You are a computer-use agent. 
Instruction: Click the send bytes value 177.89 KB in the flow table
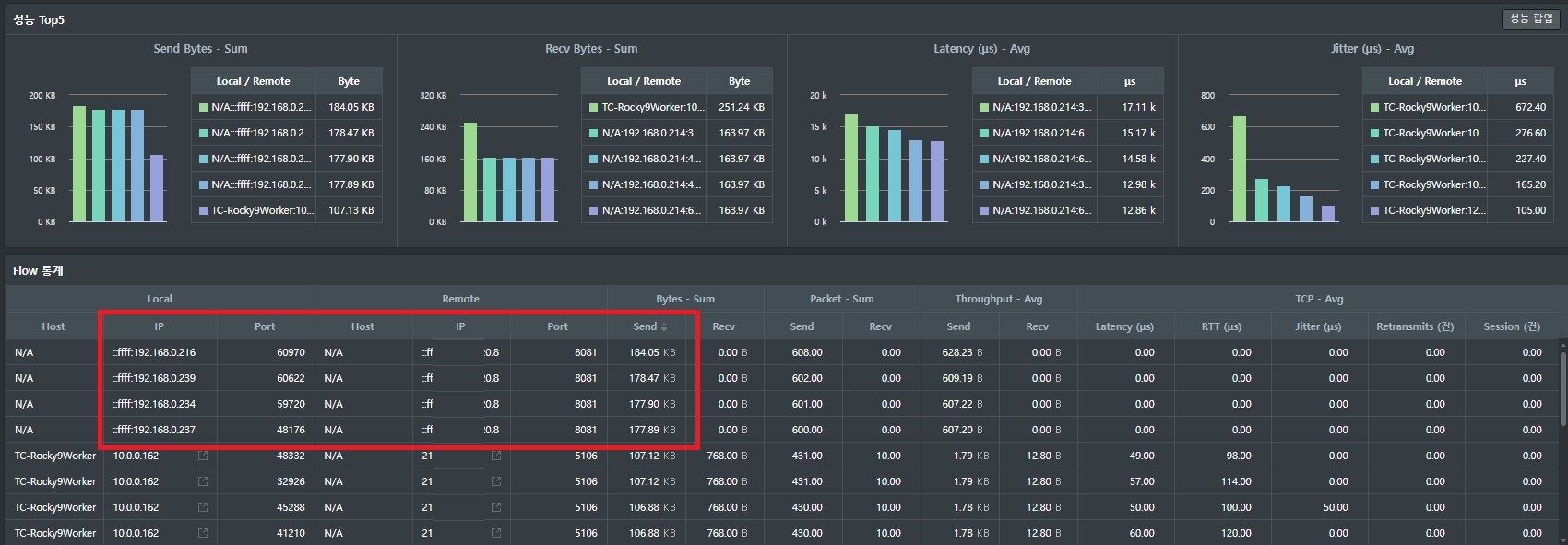coord(652,430)
